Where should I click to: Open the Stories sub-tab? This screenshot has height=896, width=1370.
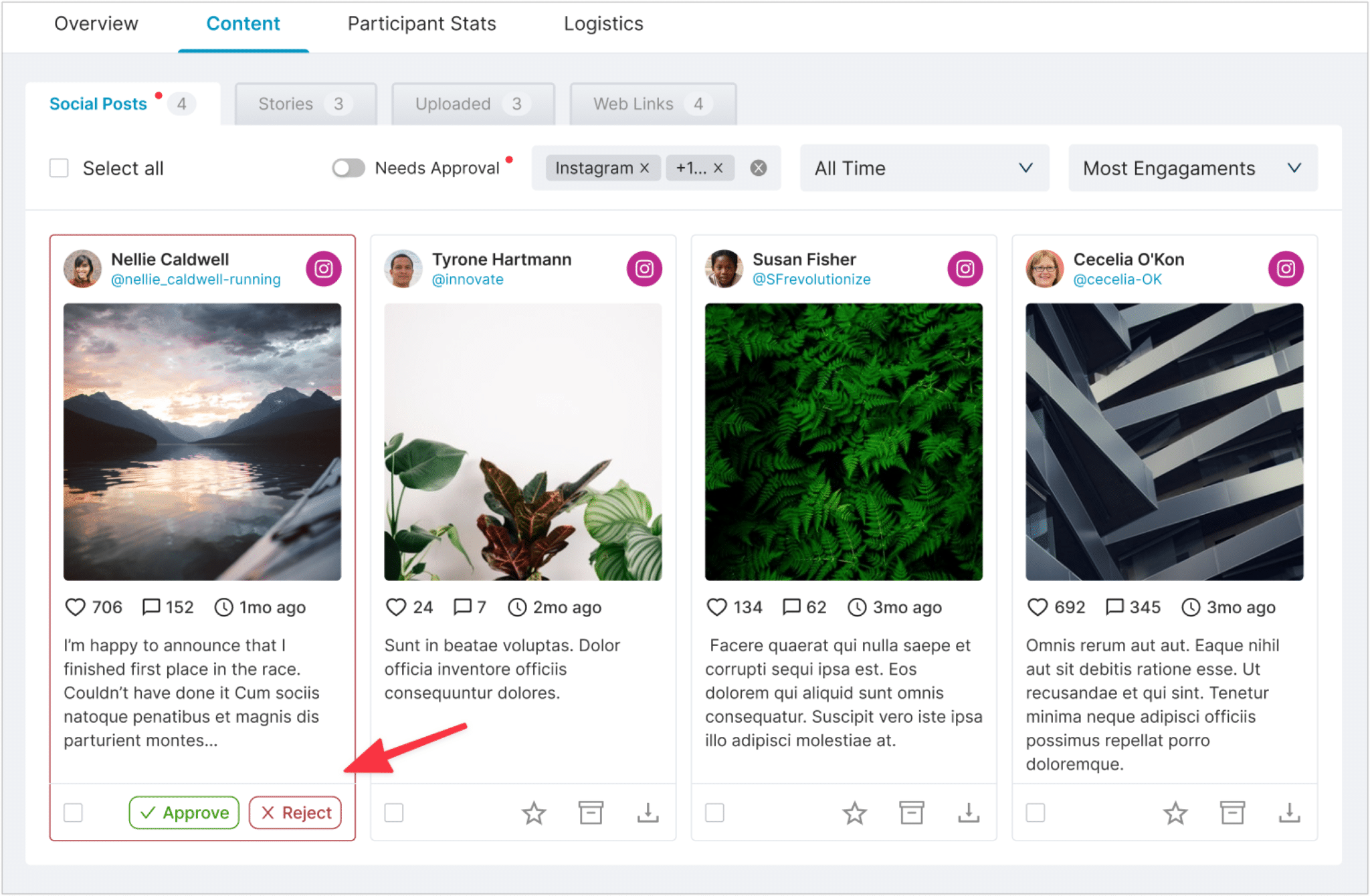305,104
